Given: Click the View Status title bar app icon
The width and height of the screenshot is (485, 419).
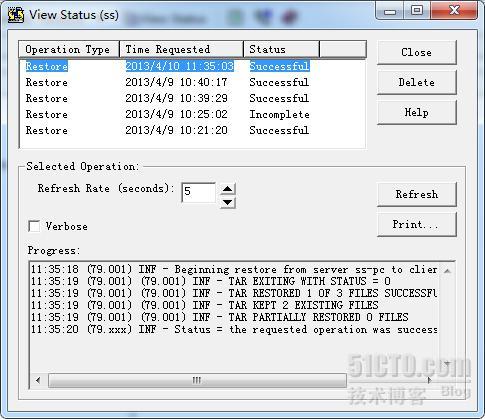Looking at the screenshot, I should click(x=16, y=15).
